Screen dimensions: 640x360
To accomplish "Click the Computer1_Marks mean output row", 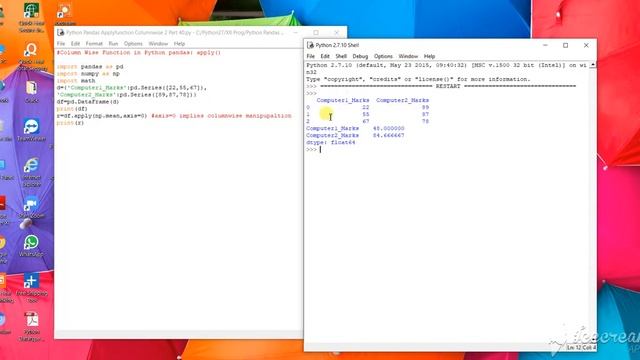I will 355,129.
